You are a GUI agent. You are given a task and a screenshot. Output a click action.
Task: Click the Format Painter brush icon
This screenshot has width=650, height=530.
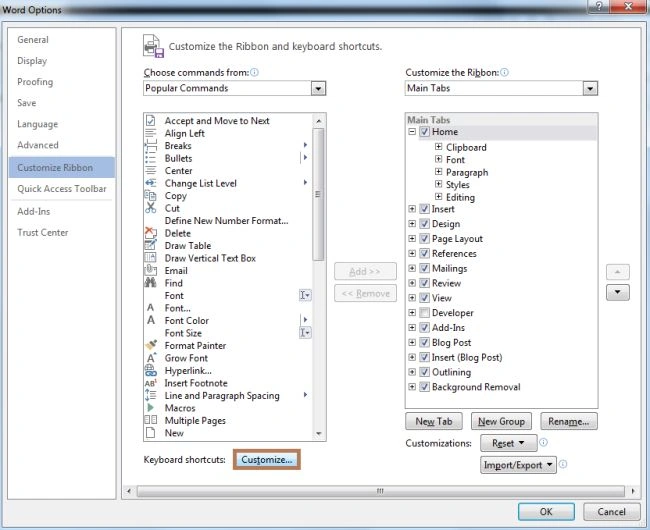pos(151,345)
